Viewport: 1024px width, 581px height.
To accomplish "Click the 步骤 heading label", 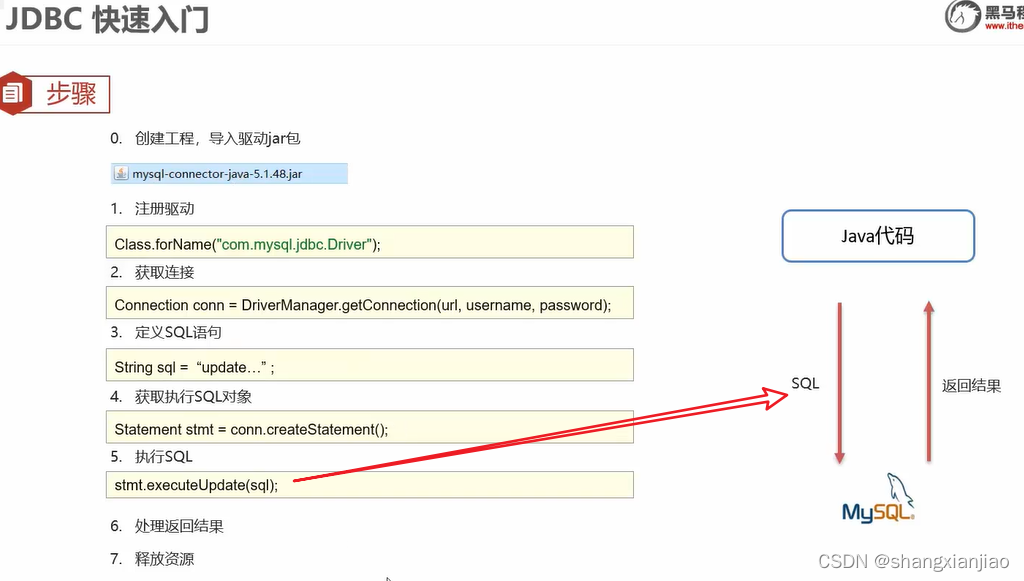I will [x=71, y=94].
